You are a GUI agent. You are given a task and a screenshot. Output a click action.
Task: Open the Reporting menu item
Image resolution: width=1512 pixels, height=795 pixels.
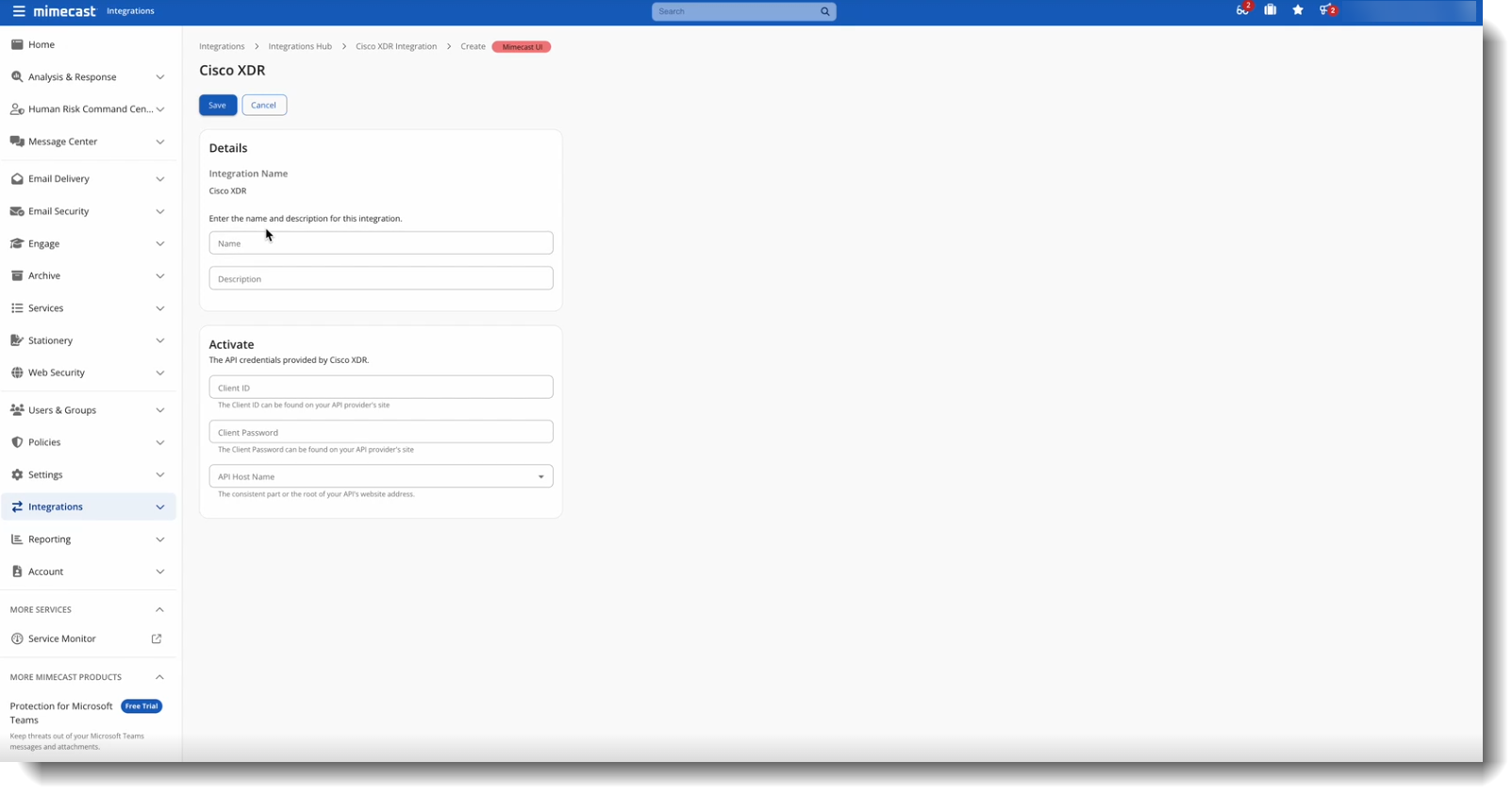[x=50, y=539]
